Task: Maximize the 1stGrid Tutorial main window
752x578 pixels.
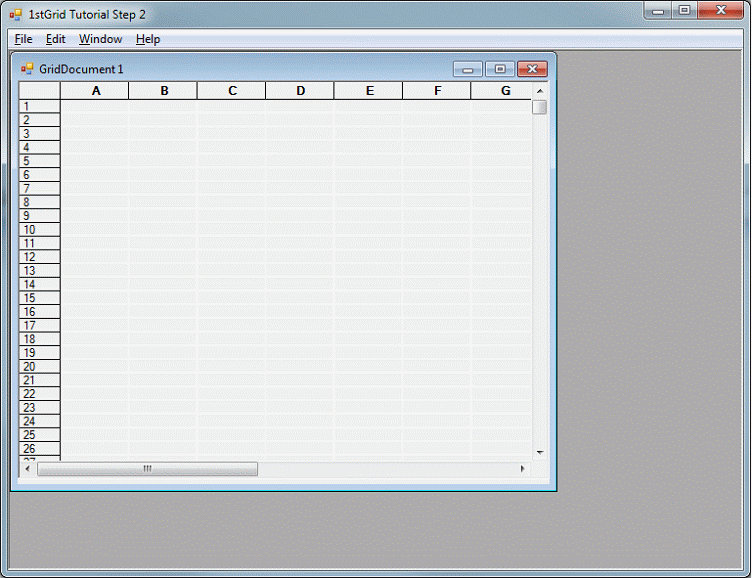Action: (685, 11)
